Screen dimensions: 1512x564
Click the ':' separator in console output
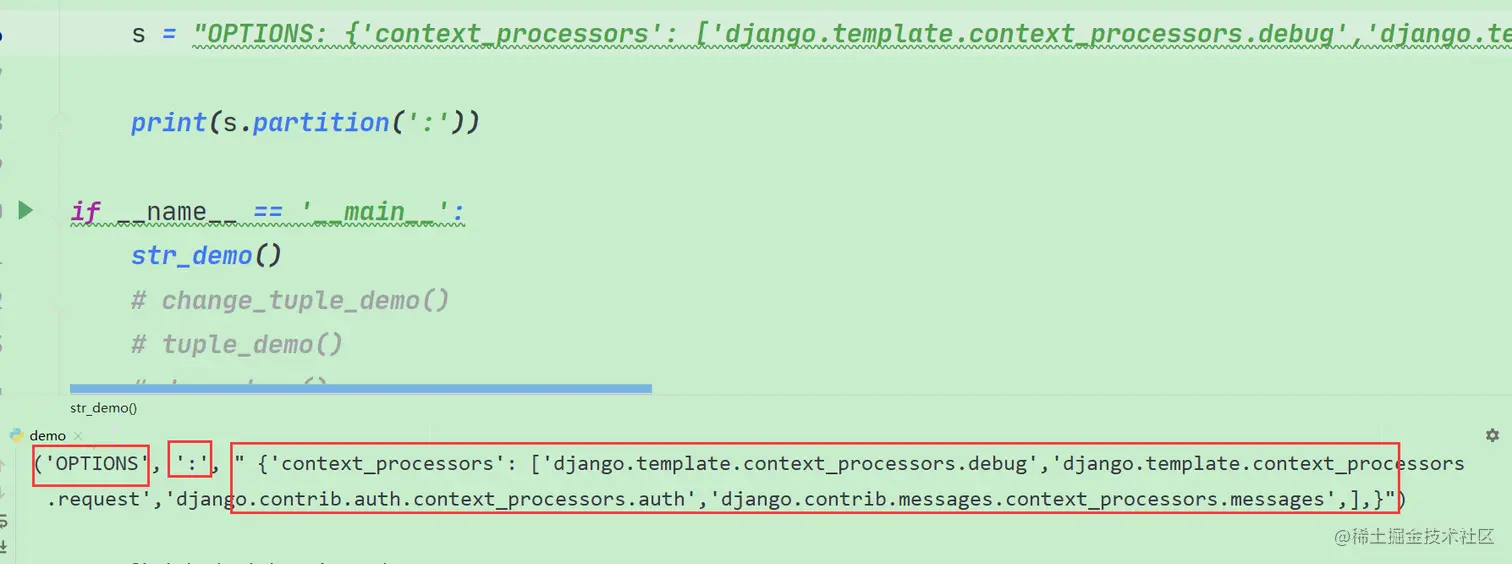click(x=190, y=464)
